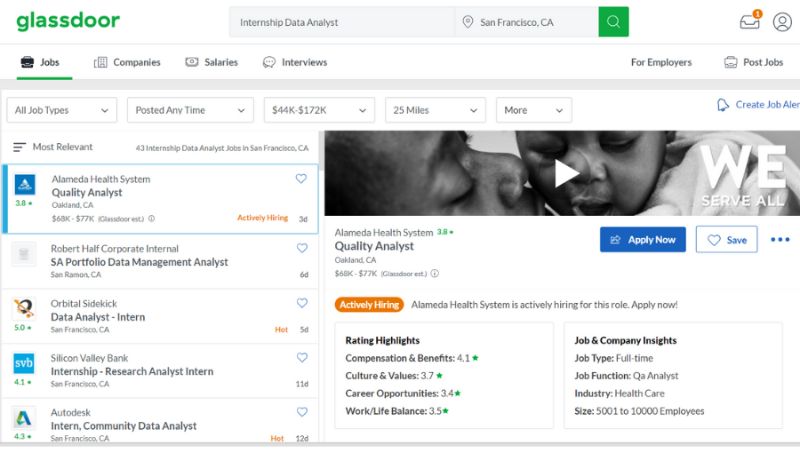Click the Orbital Sidekick company logo
Viewport: 800px width, 450px height.
[x=23, y=308]
